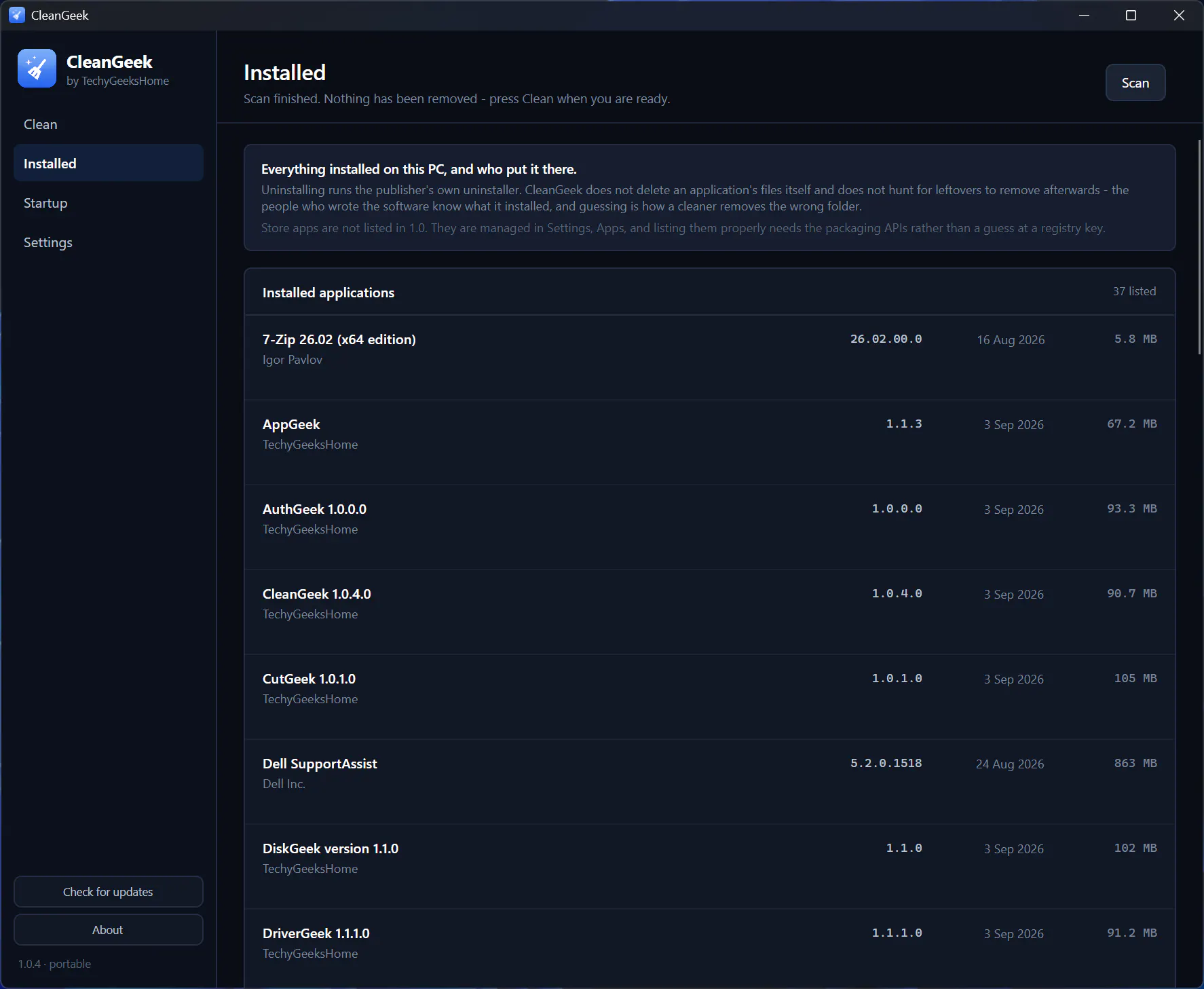Click the by TechyGeeksHome subtitle
The height and width of the screenshot is (989, 1204).
[117, 81]
